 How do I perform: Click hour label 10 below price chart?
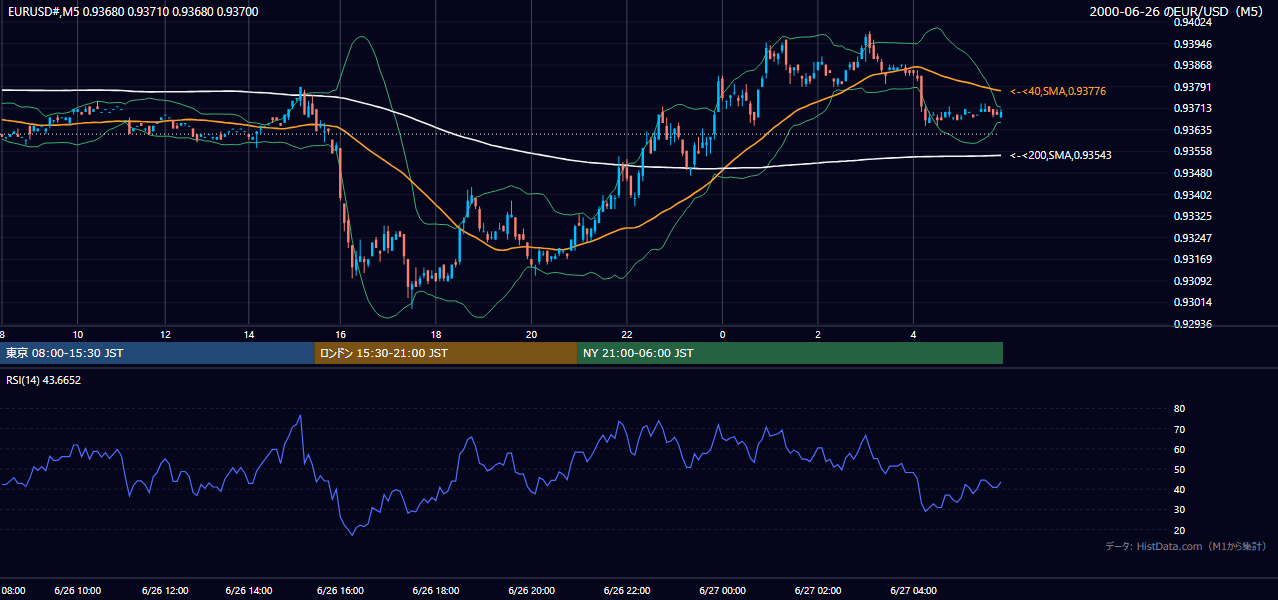pyautogui.click(x=78, y=335)
